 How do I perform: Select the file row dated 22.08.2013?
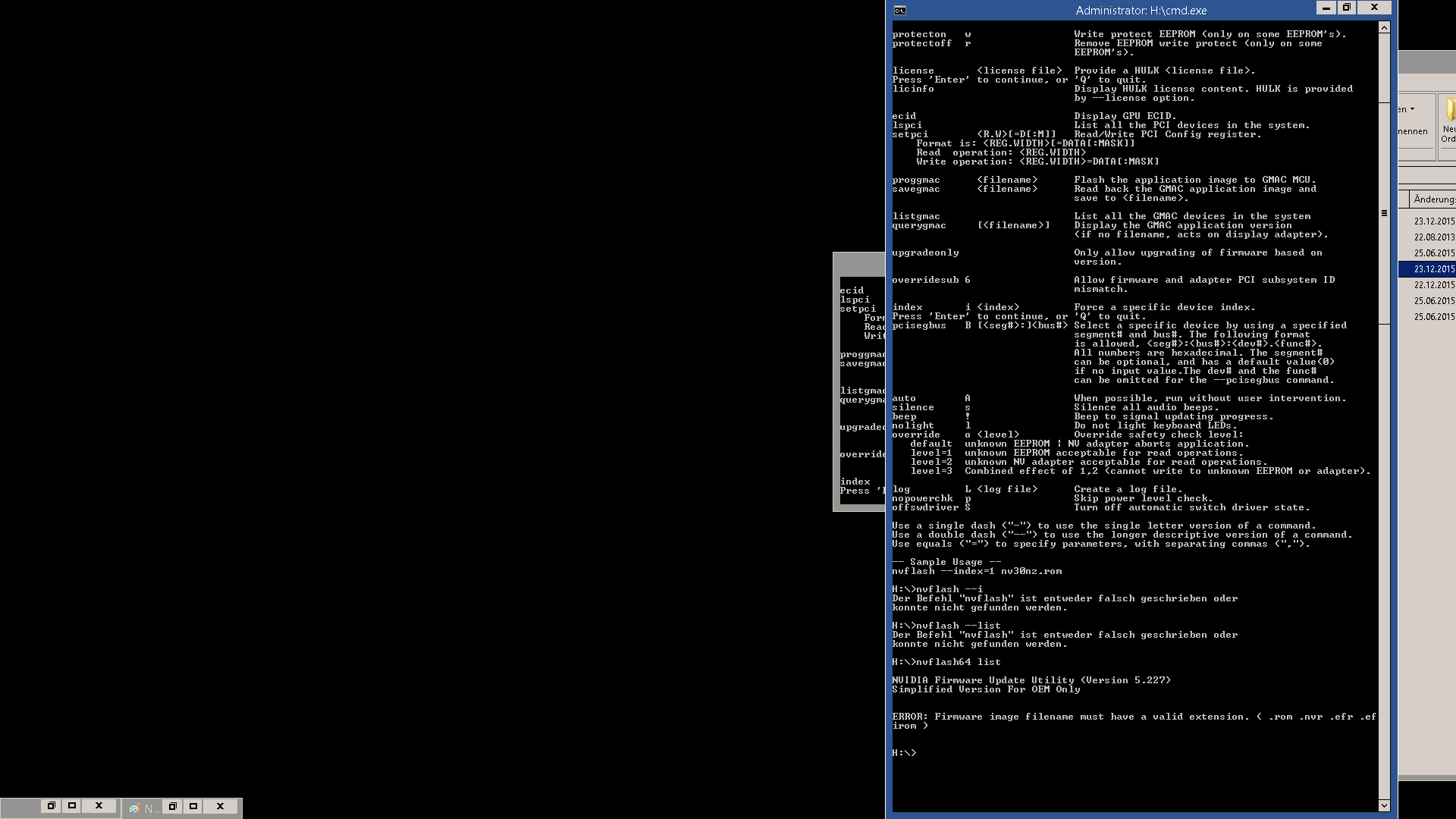(x=1433, y=237)
